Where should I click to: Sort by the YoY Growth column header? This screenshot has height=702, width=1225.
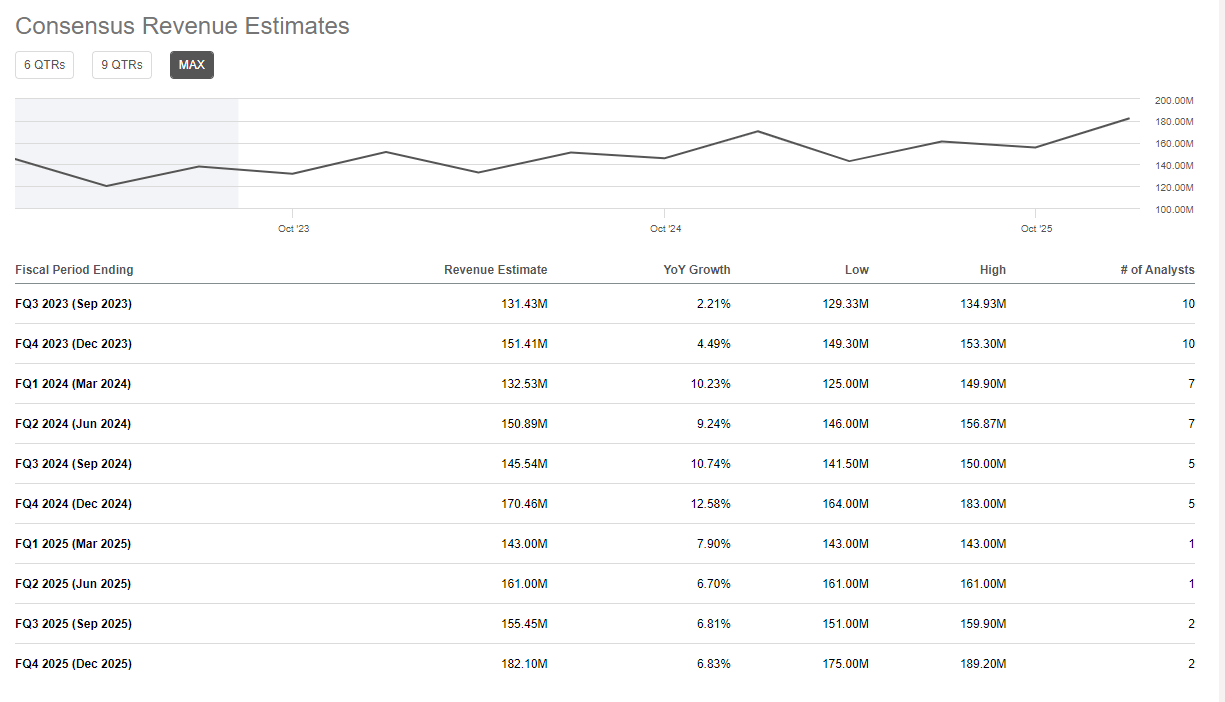[697, 270]
